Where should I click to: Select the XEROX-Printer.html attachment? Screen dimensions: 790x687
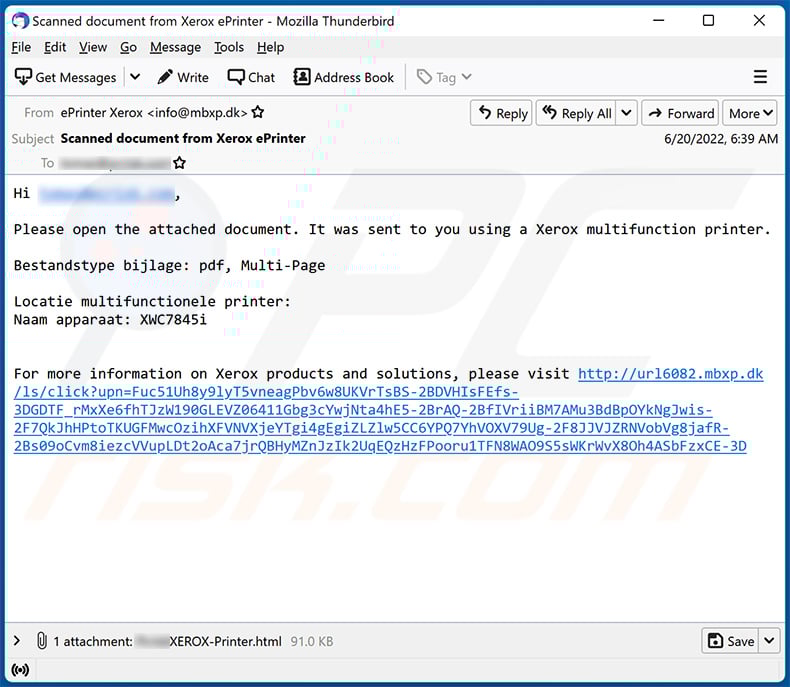pos(225,641)
